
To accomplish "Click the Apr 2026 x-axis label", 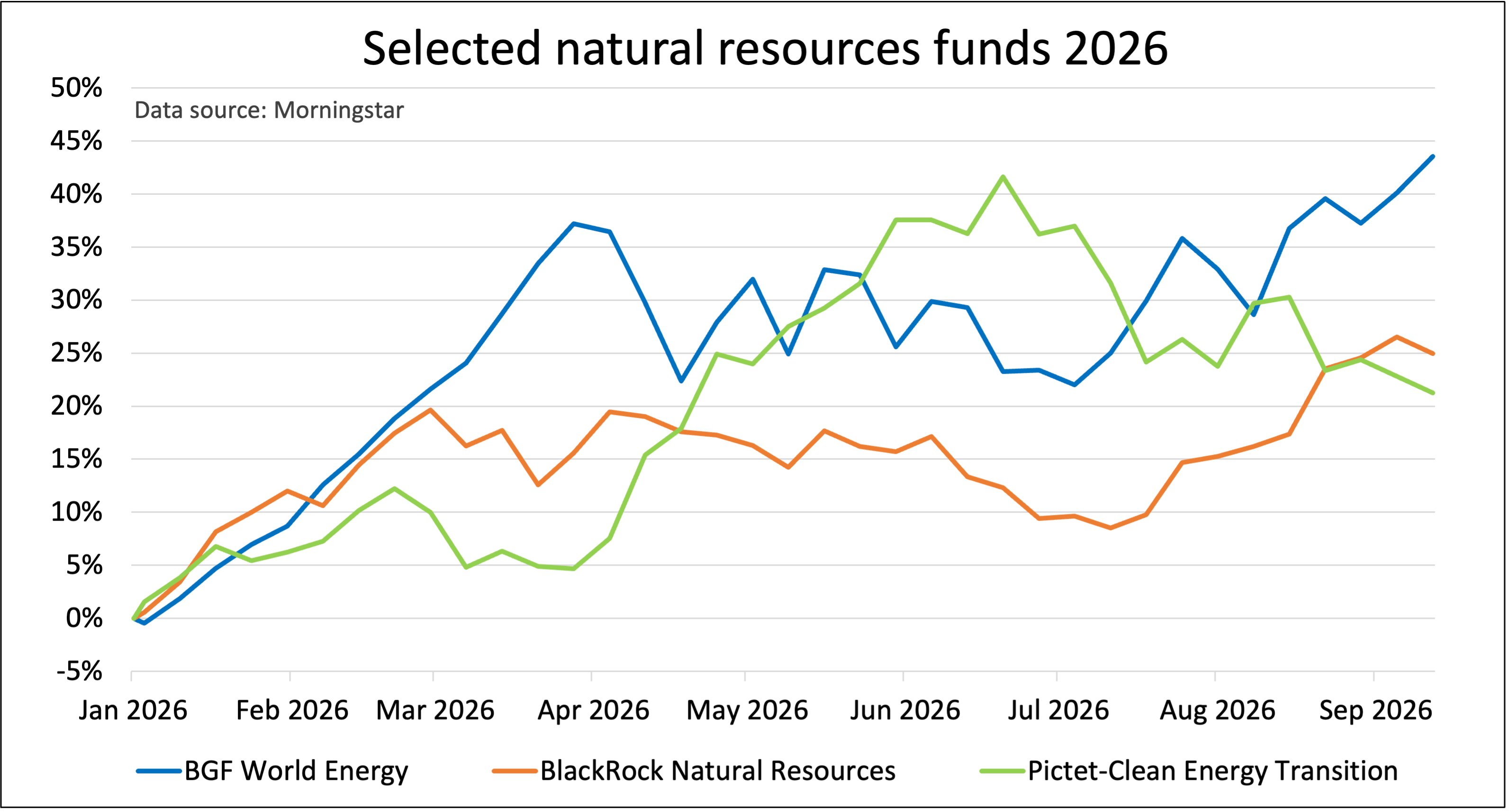I will [x=593, y=711].
